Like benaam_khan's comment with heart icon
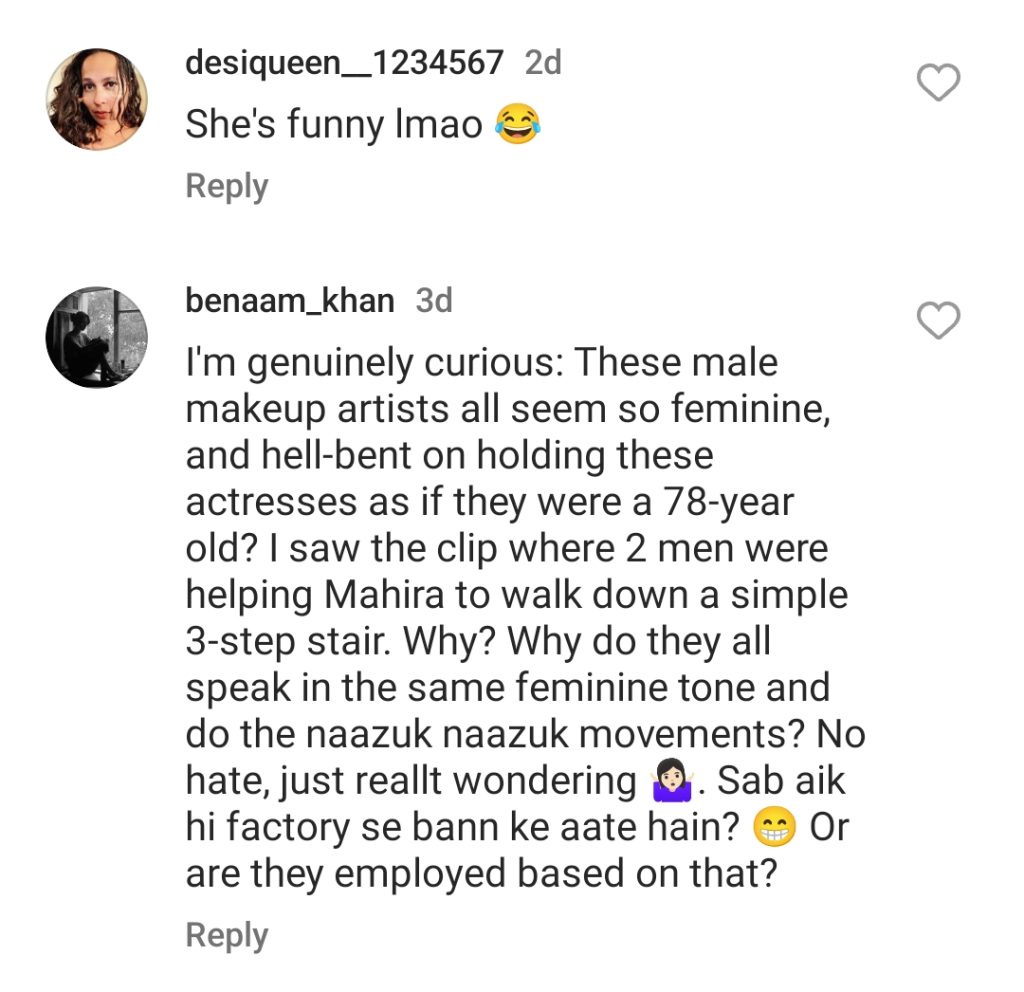 [938, 321]
